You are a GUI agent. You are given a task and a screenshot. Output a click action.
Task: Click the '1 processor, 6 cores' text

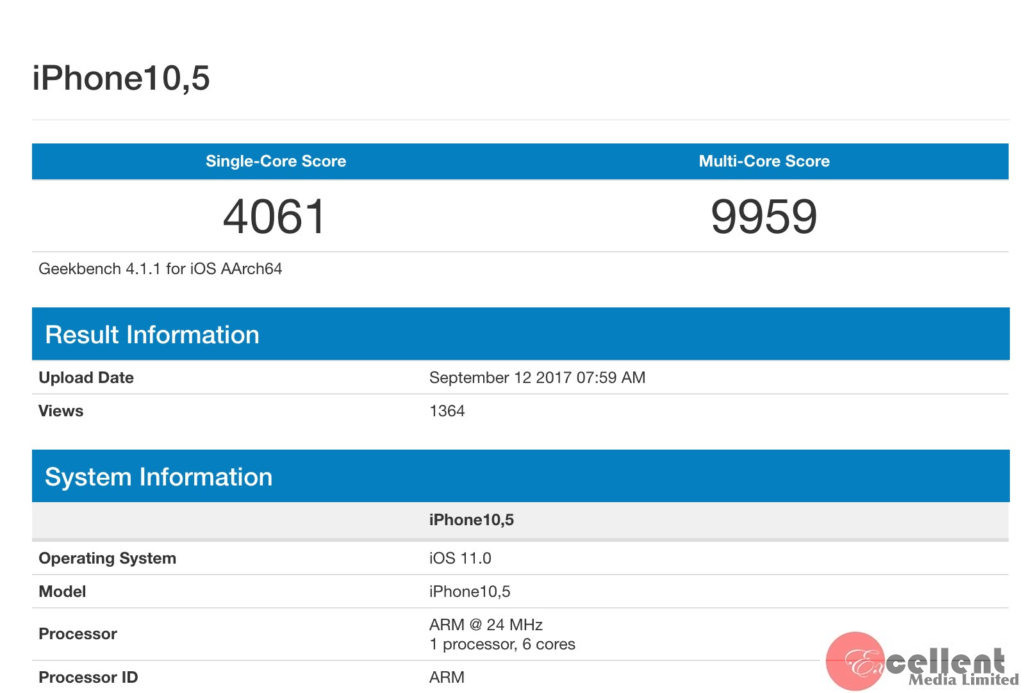tap(502, 644)
